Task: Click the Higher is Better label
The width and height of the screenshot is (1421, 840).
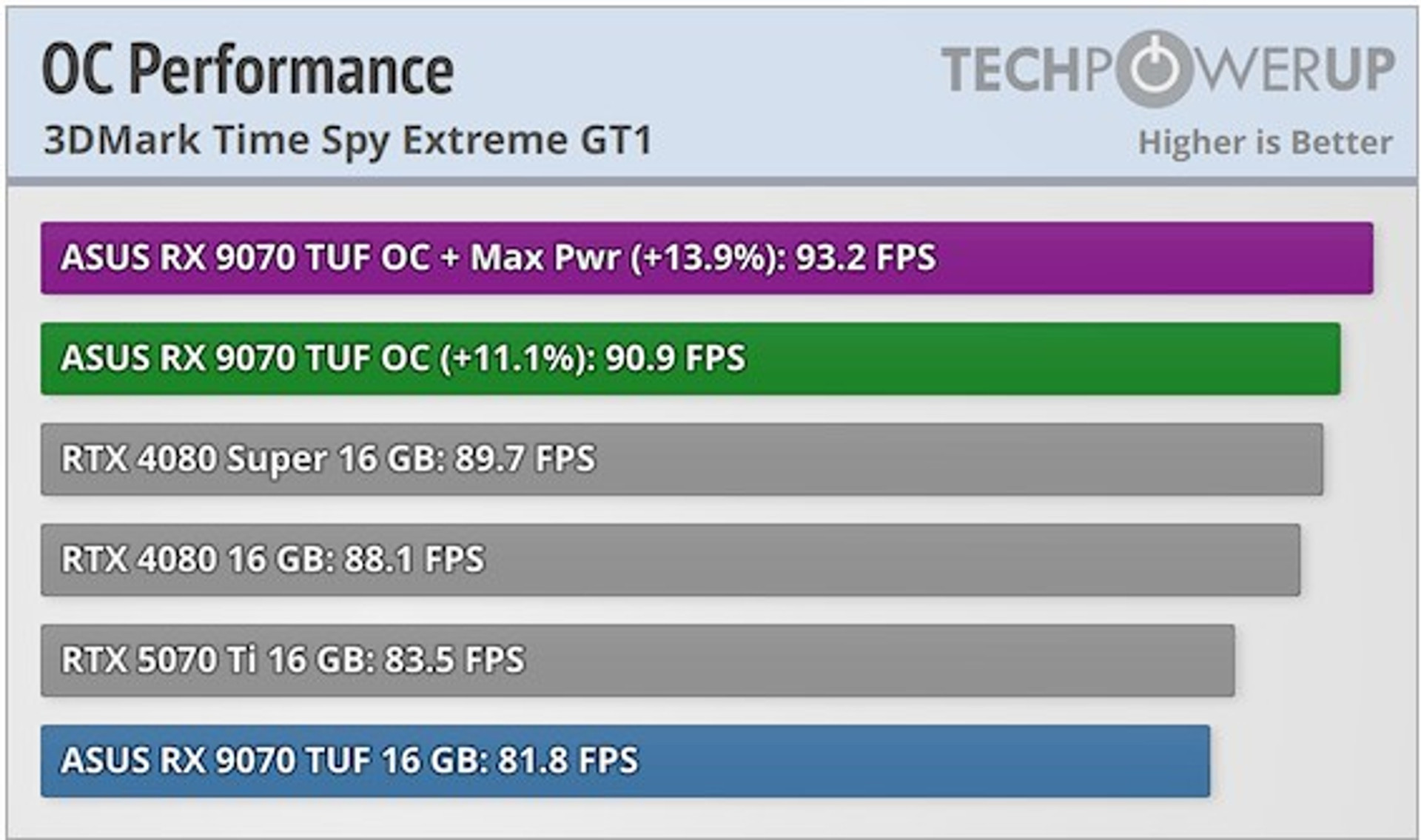Action: [x=1266, y=142]
